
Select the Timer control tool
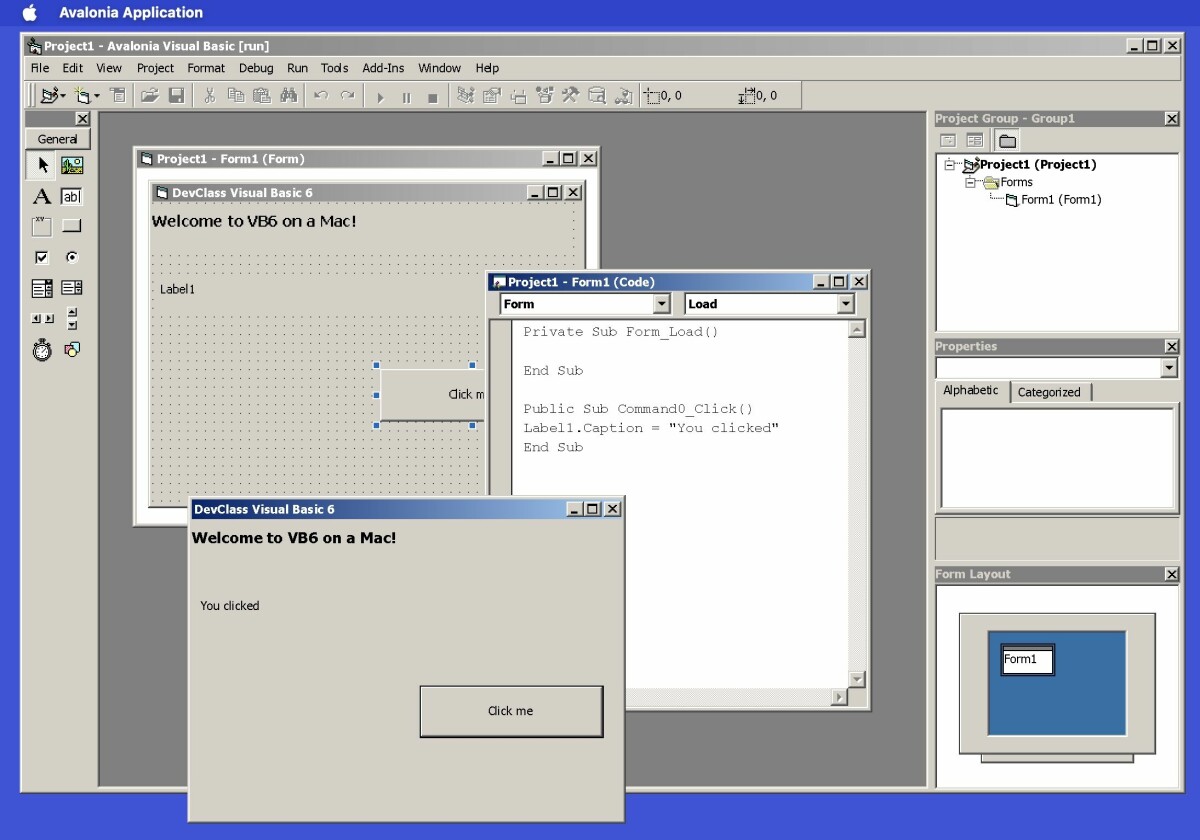coord(41,350)
